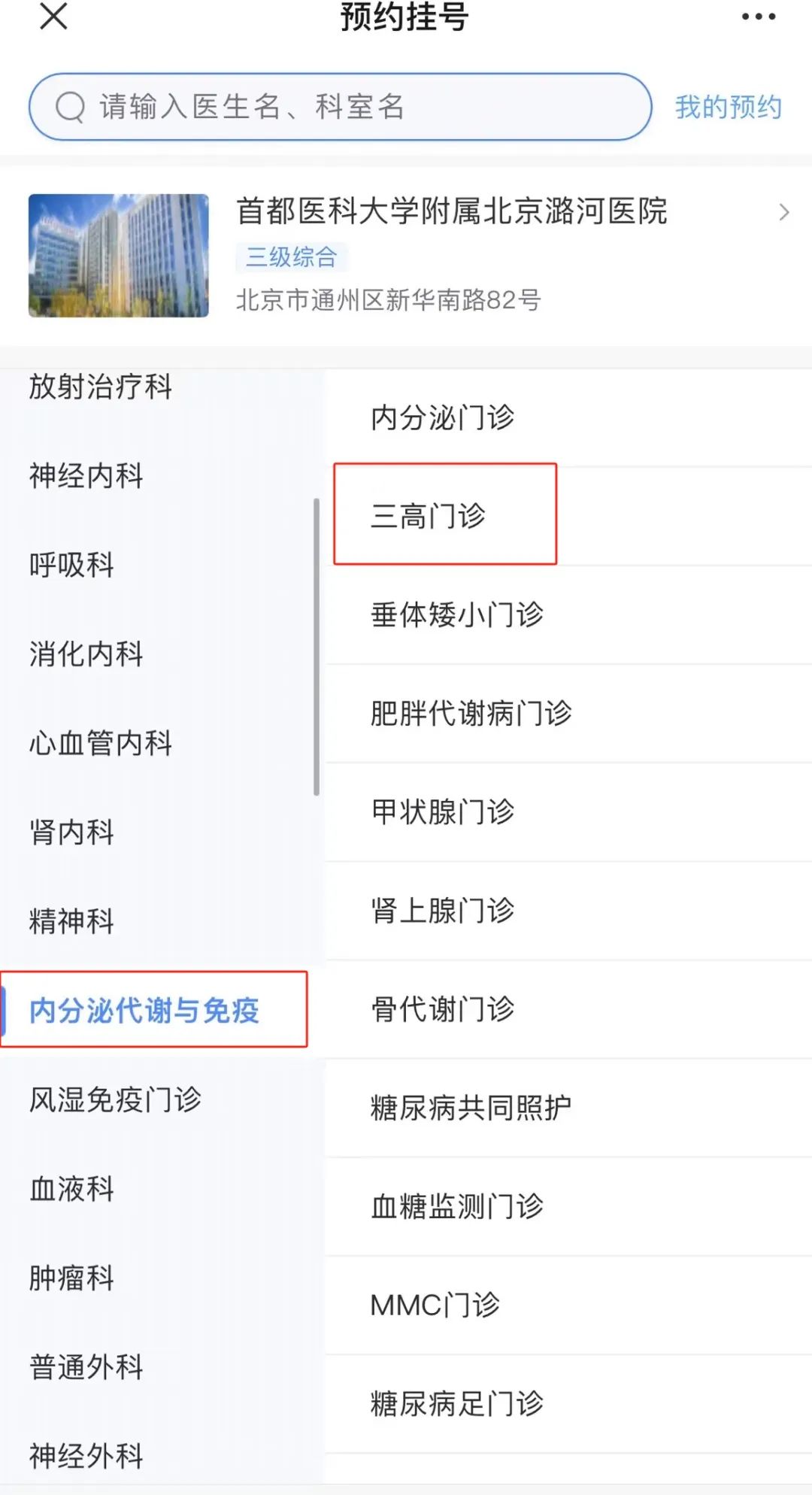Open 内分泌门诊 clinic entry
The height and width of the screenshot is (1495, 812).
click(442, 417)
